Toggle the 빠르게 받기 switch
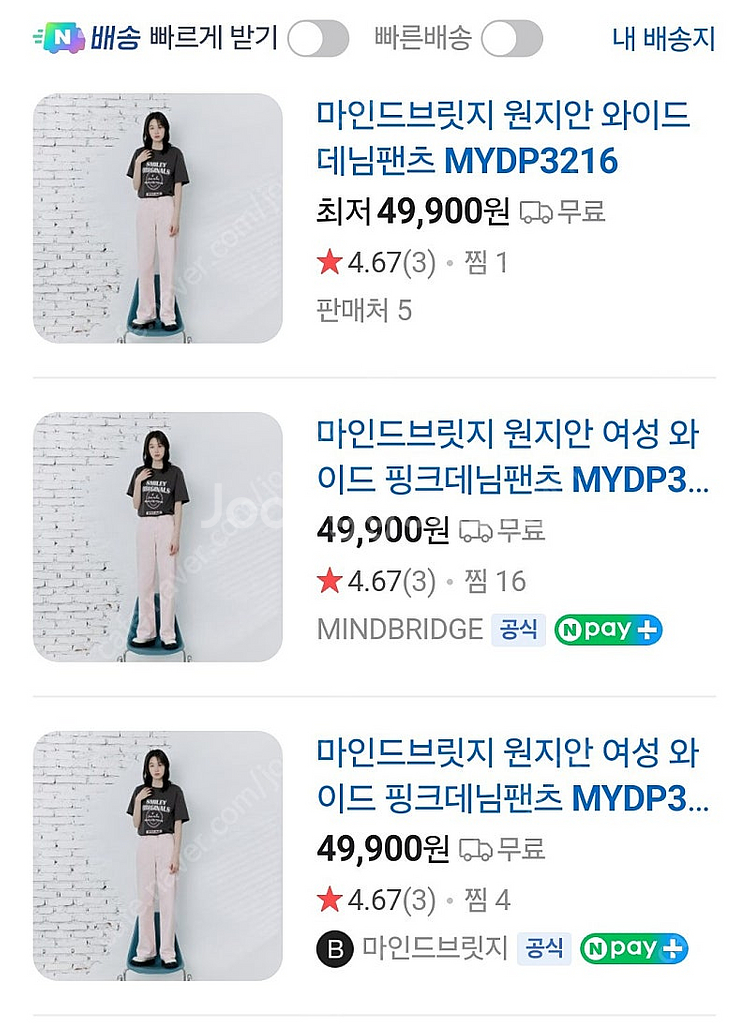This screenshot has height=1024, width=750. pyautogui.click(x=317, y=39)
